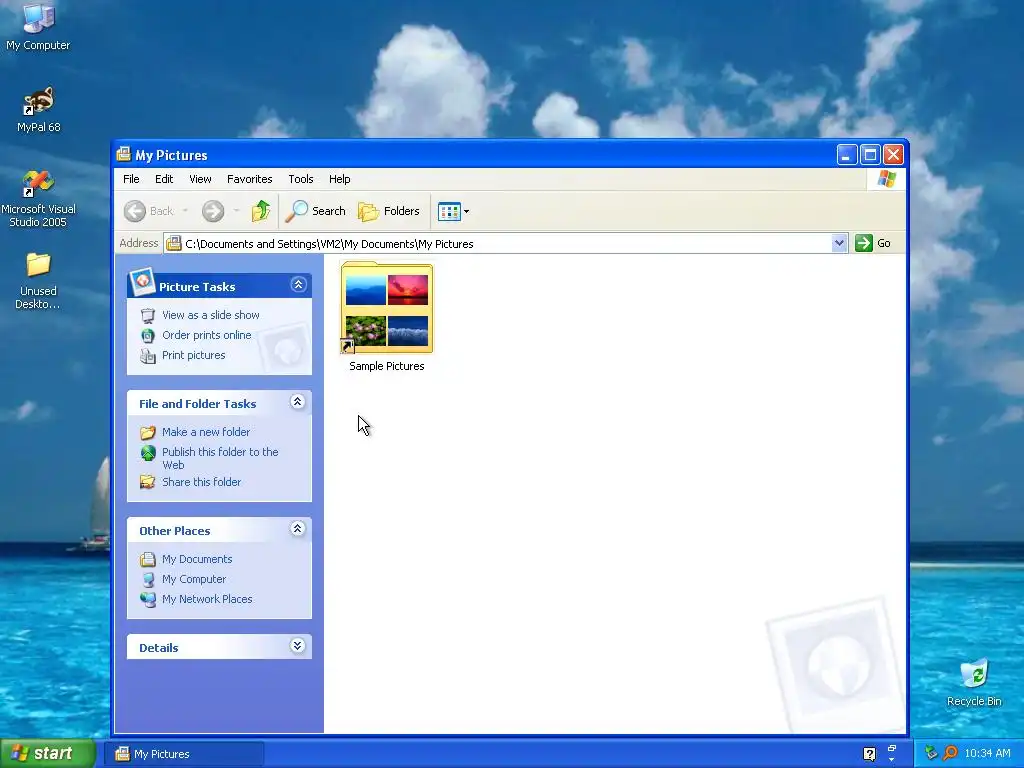Click Print pictures link
1024x768 pixels.
(x=193, y=355)
